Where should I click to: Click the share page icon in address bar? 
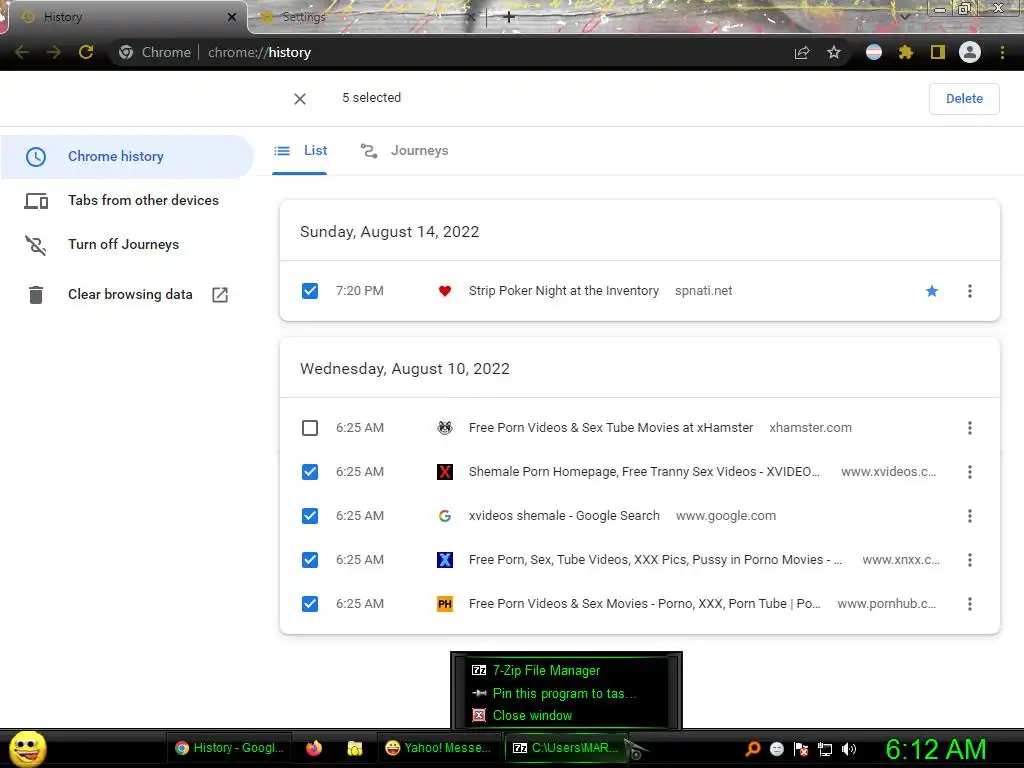tap(802, 52)
